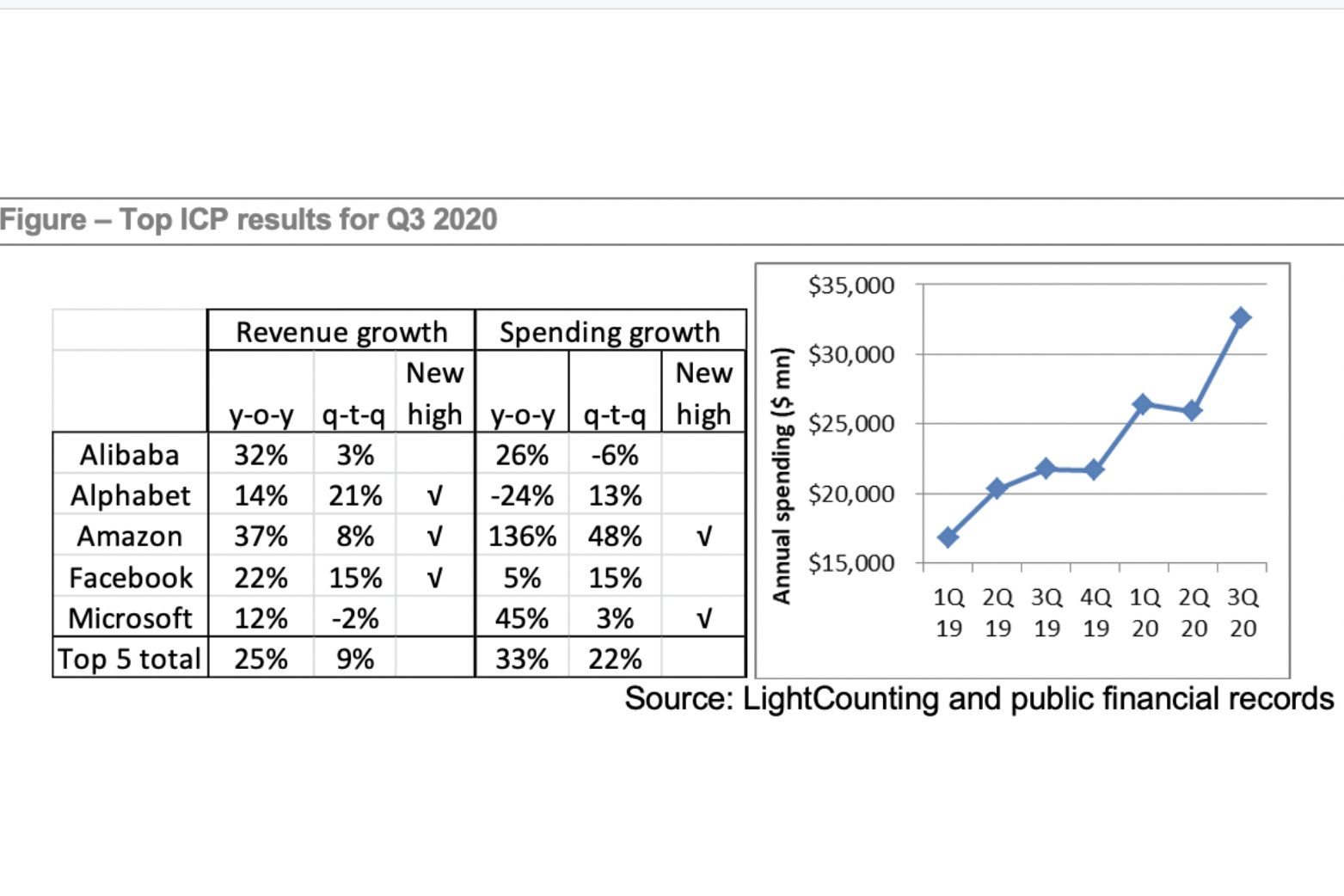Select the "Revenue growth" table header
This screenshot has width=1344, height=896.
pyautogui.click(x=341, y=332)
